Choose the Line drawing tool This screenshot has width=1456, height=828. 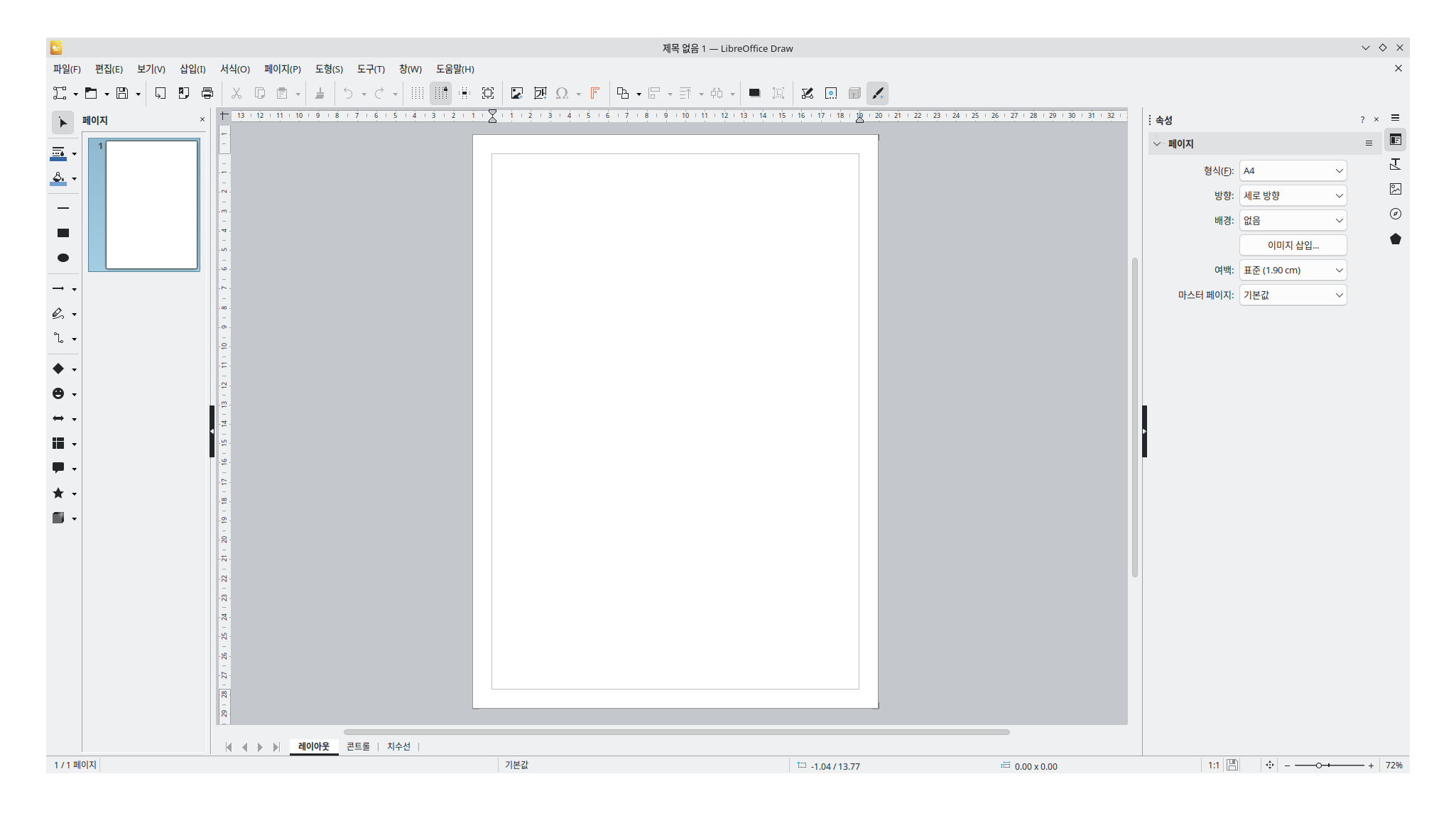[x=63, y=208]
